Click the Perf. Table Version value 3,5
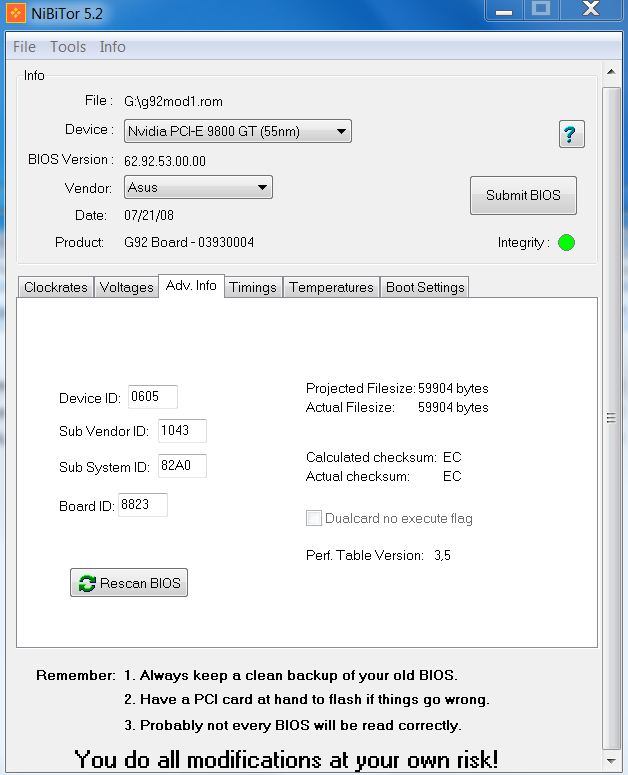This screenshot has width=628, height=775. pos(442,556)
